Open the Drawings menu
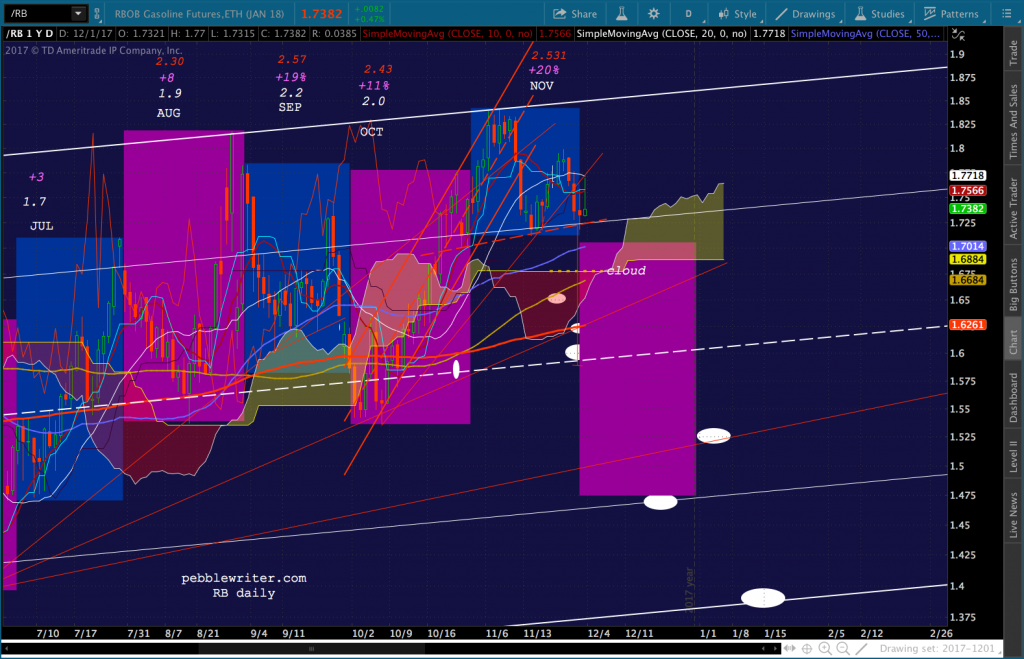 (x=806, y=14)
